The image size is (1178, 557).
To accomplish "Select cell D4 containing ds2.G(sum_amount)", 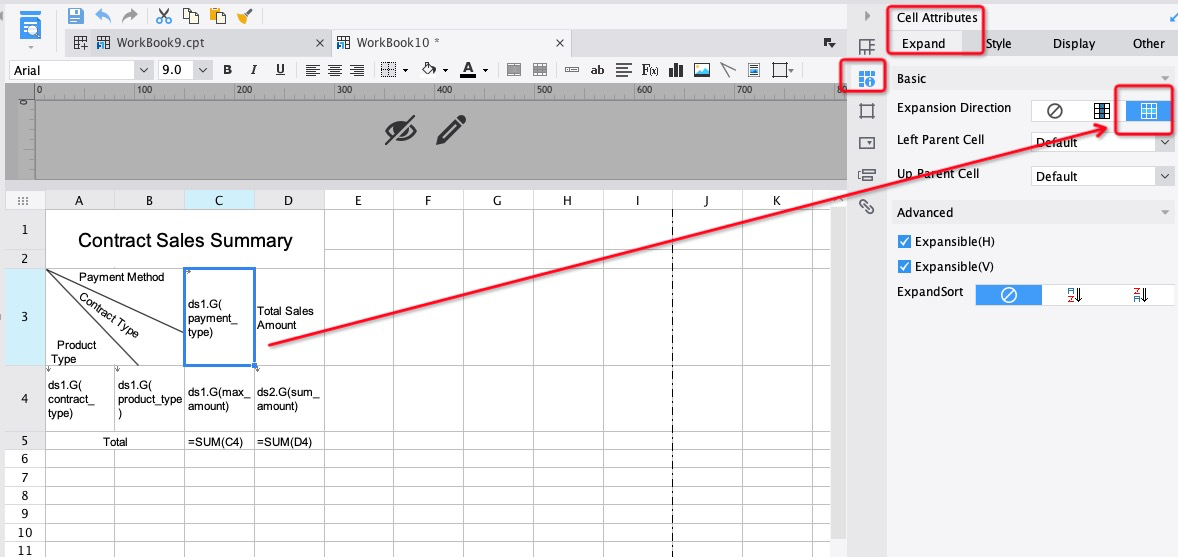I will pos(289,399).
